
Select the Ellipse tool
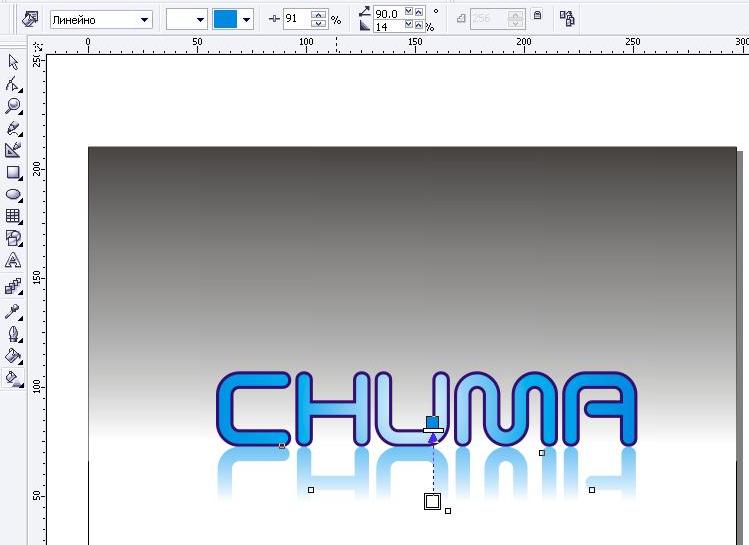click(x=13, y=194)
